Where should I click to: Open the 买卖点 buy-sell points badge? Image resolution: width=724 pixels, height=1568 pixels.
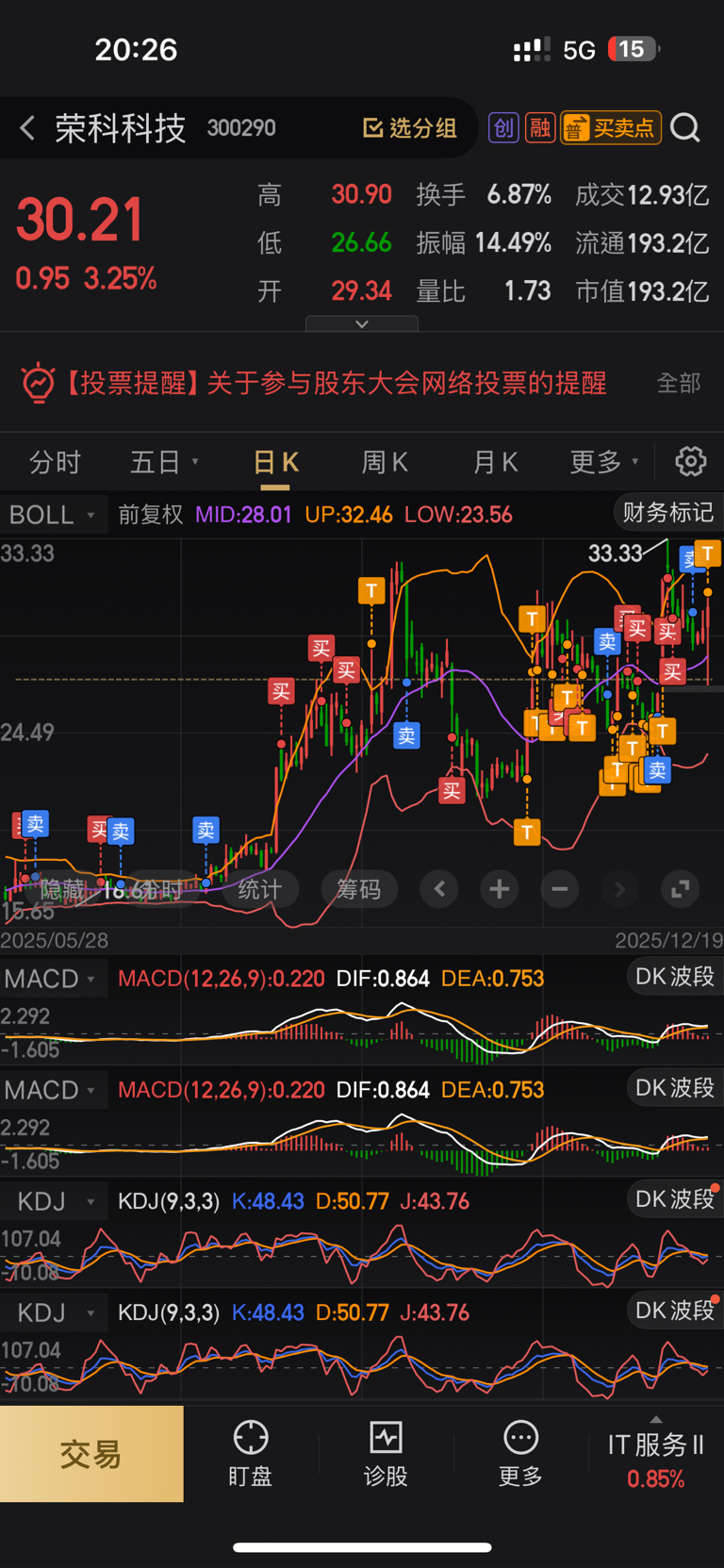611,127
